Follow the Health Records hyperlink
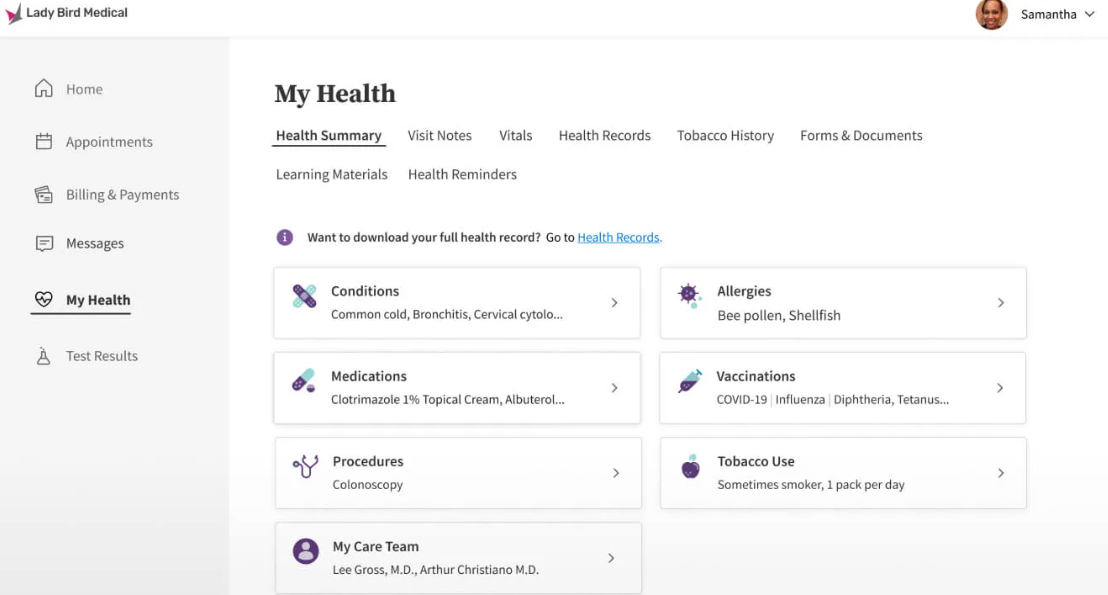1108x595 pixels. pyautogui.click(x=619, y=238)
